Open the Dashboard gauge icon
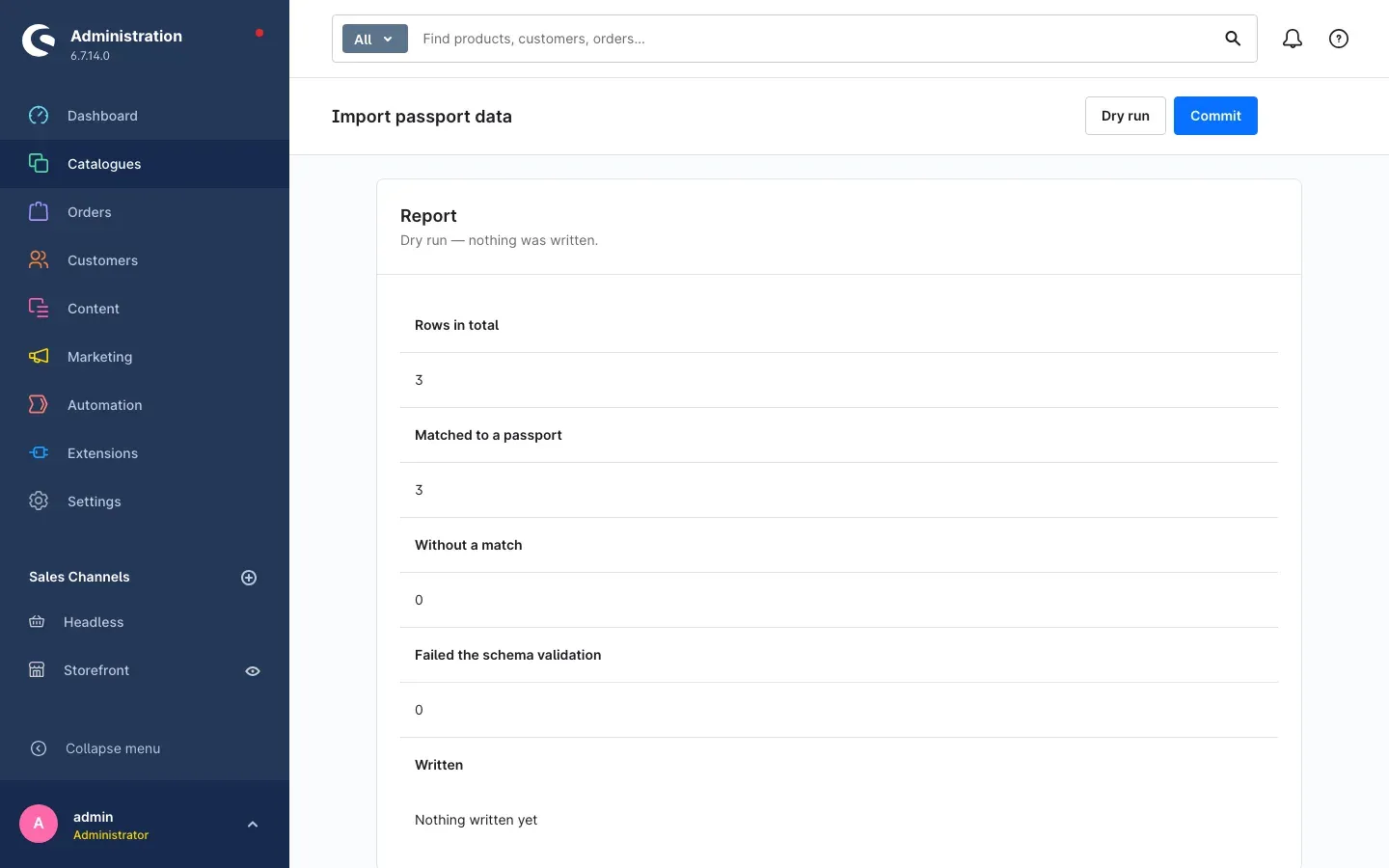This screenshot has height=868, width=1389. (x=39, y=116)
